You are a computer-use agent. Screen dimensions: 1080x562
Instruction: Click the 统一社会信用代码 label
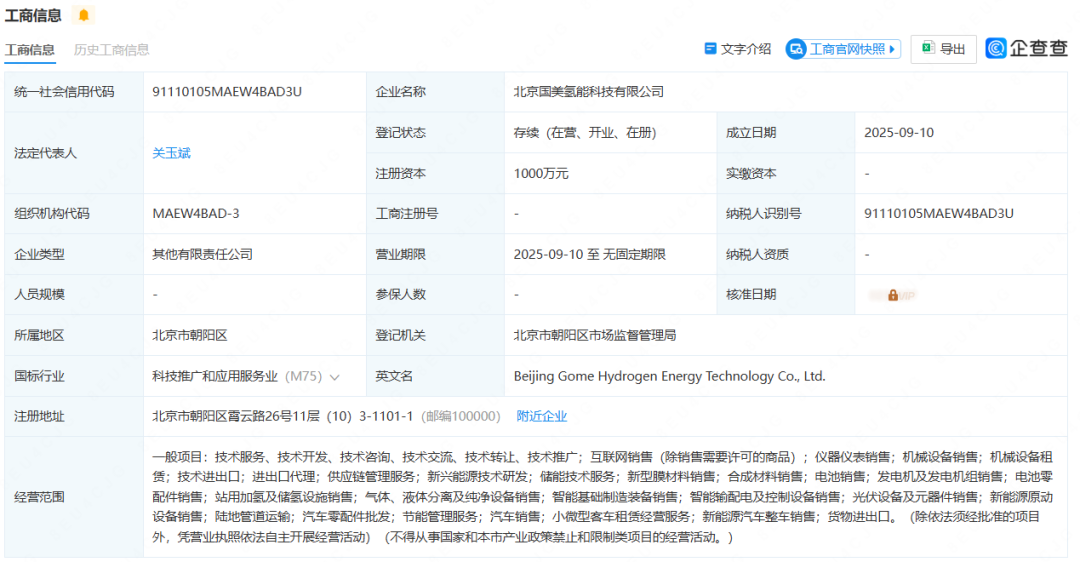click(64, 92)
